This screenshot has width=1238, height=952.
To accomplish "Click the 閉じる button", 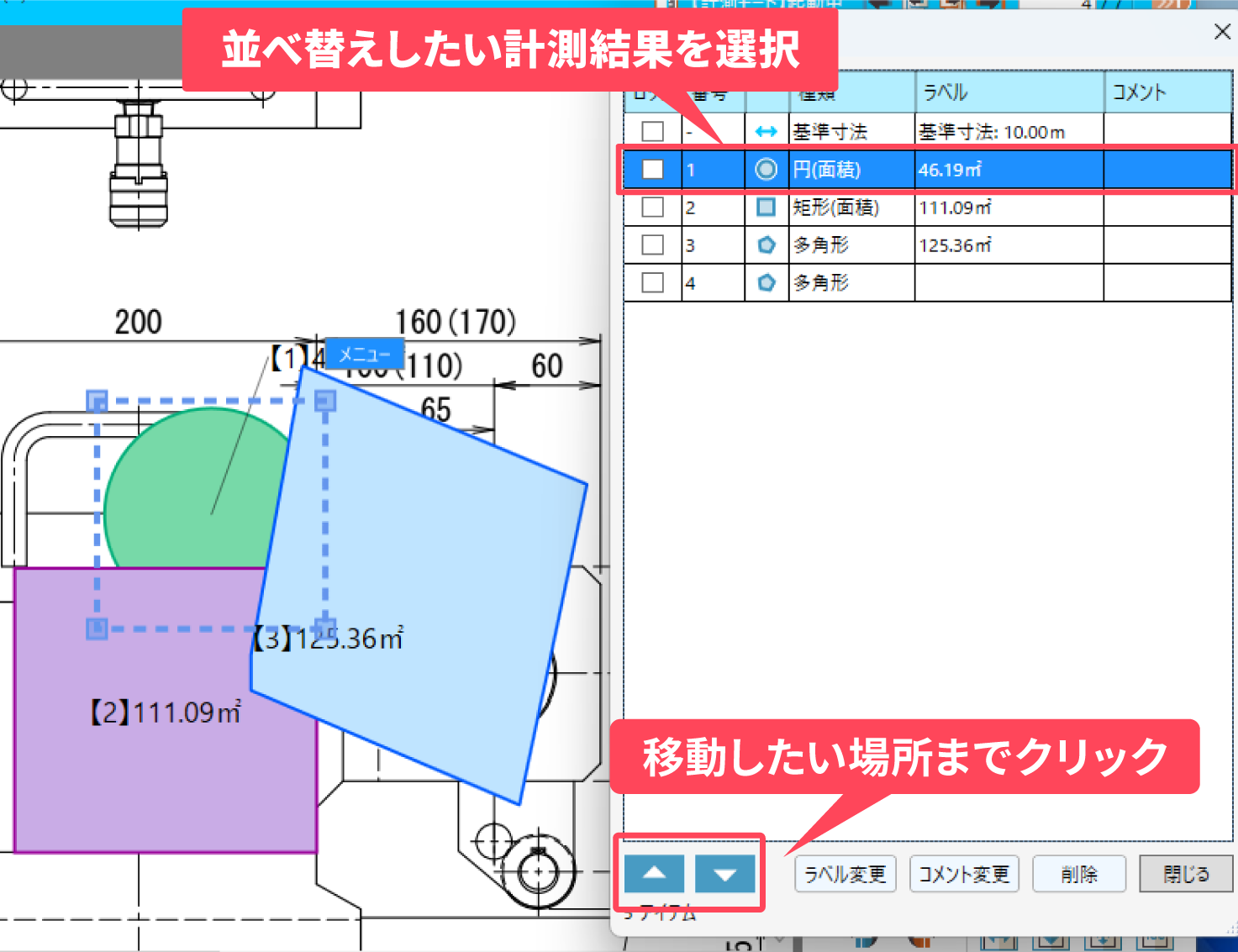I will click(1185, 875).
